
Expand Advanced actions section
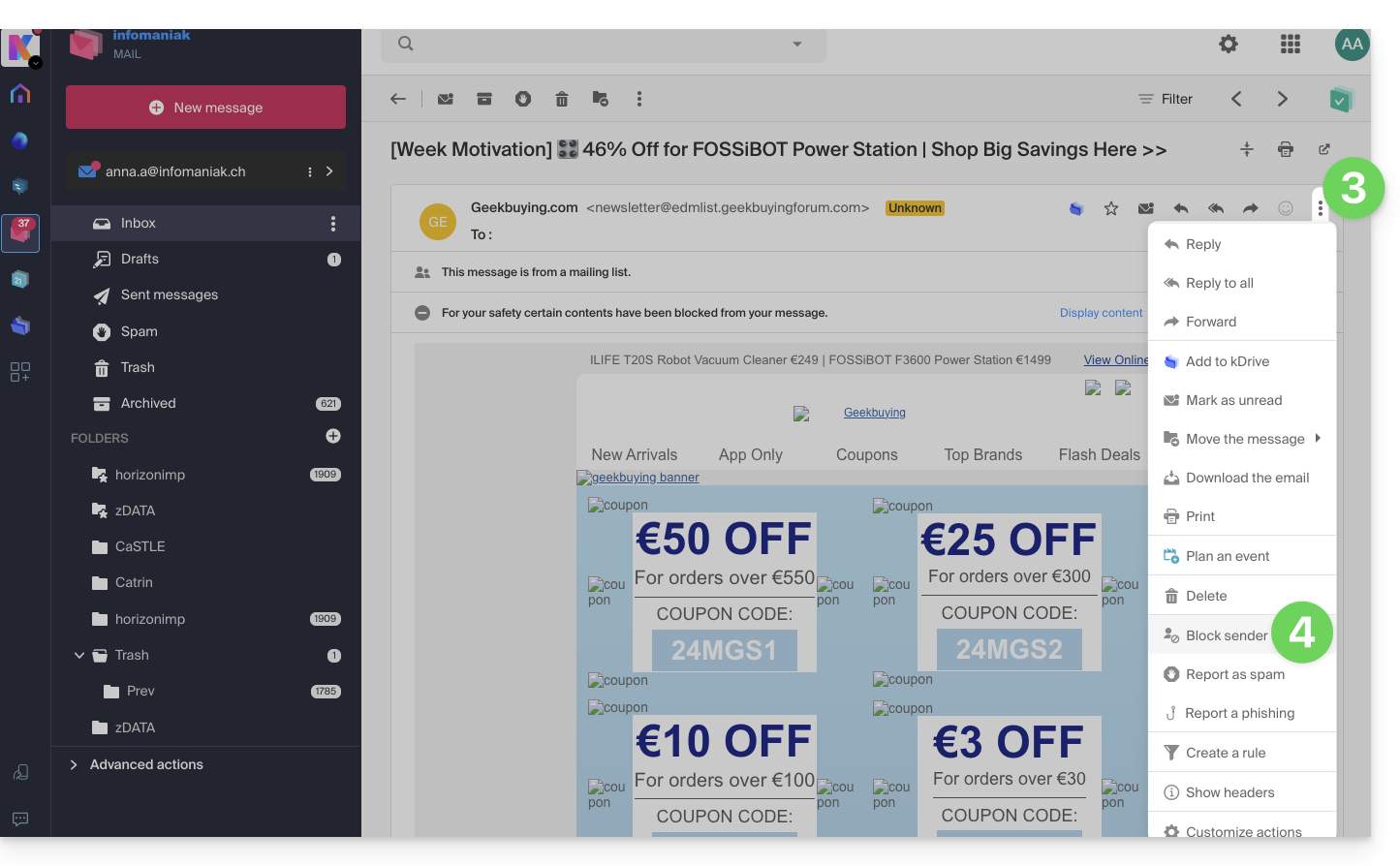[x=74, y=764]
